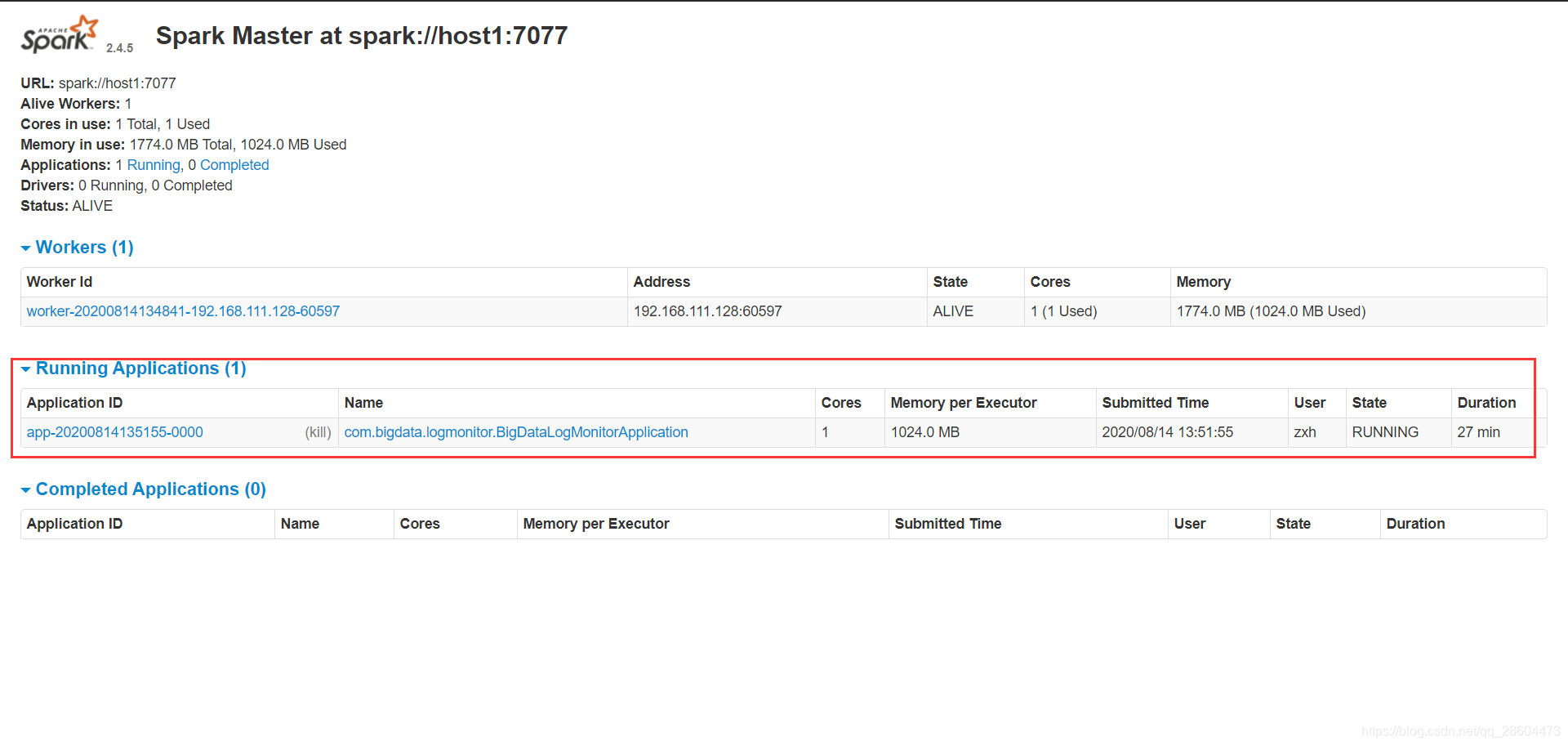Kill the running application
This screenshot has width=1568, height=746.
click(x=318, y=432)
